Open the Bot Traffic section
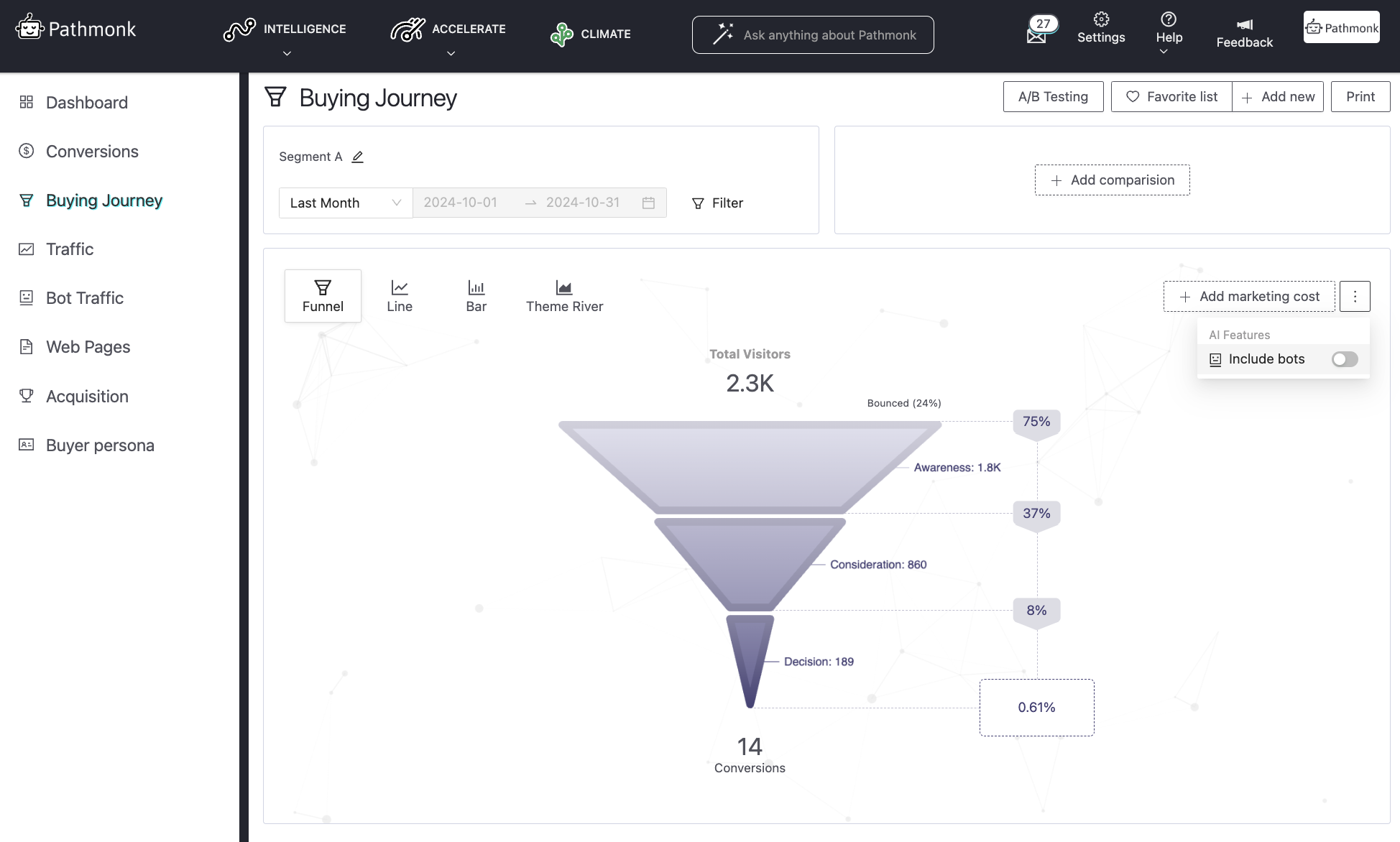This screenshot has width=1400, height=842. pyautogui.click(x=84, y=297)
